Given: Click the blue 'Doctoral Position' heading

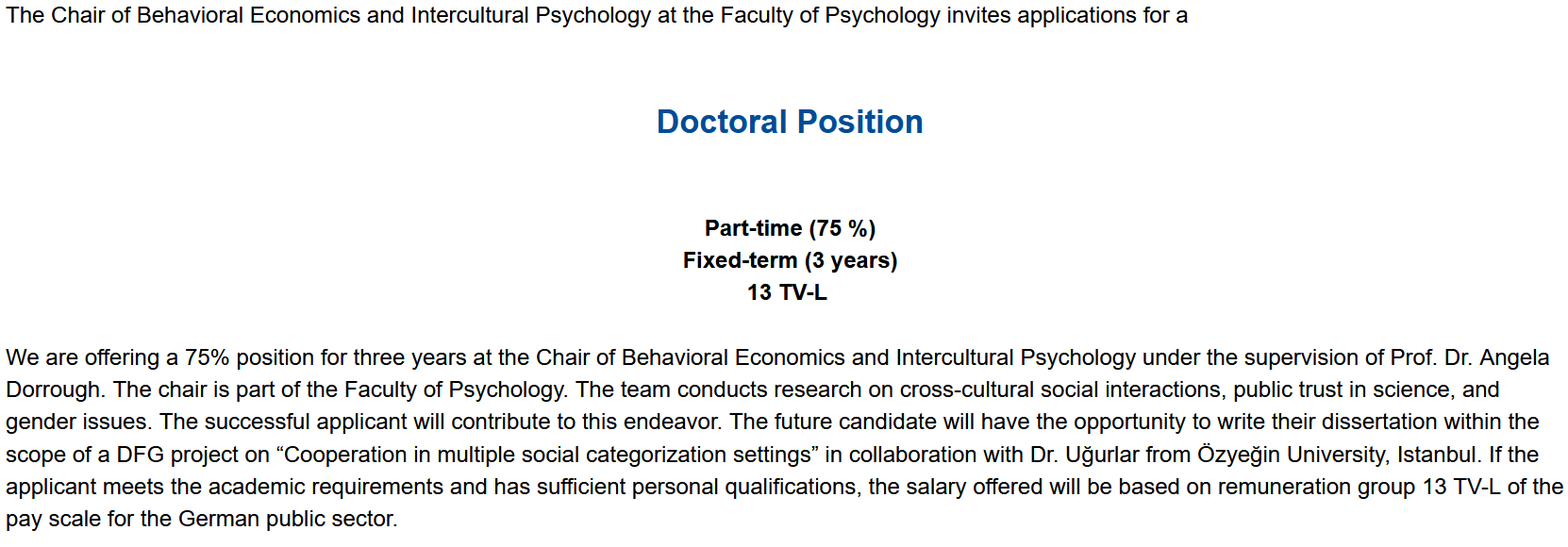Looking at the screenshot, I should [x=790, y=122].
